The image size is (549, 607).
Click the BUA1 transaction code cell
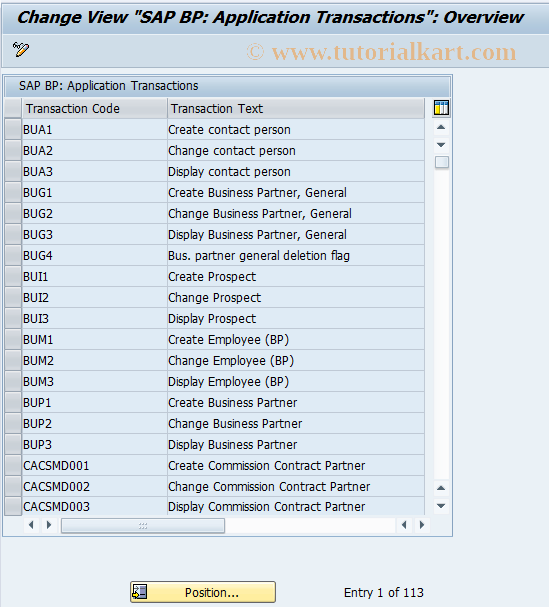point(94,129)
